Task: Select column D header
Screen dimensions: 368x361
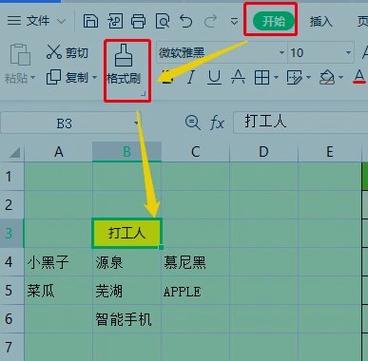Action: 264,152
